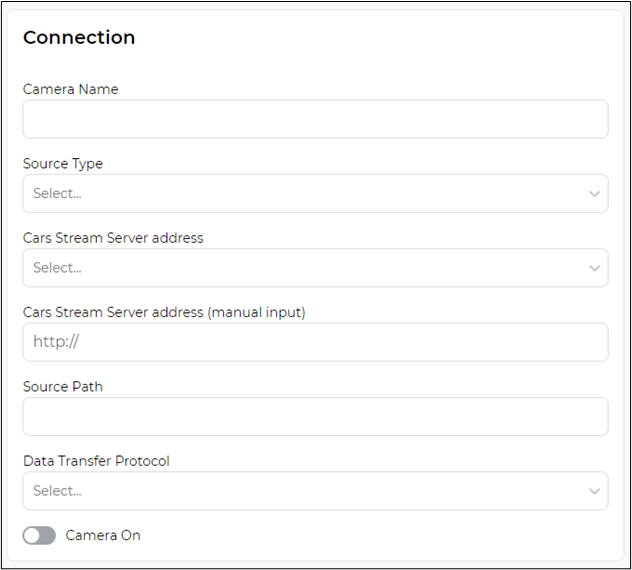This screenshot has height=570, width=632.
Task: Focus the manual input server address field
Action: point(315,342)
